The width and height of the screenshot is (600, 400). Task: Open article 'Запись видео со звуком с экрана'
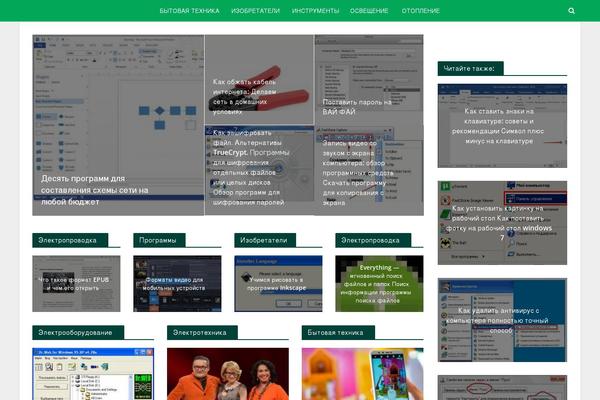click(369, 170)
